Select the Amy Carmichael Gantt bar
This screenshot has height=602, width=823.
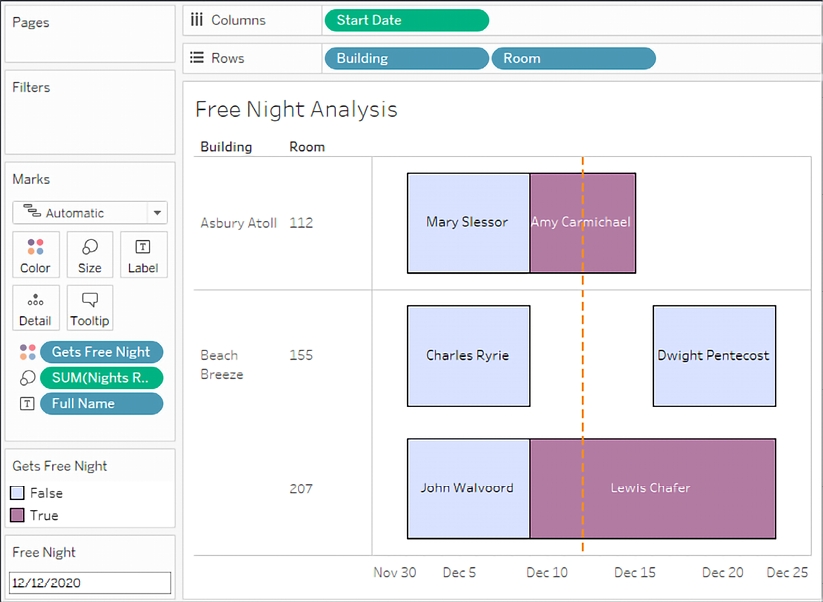[x=582, y=222]
